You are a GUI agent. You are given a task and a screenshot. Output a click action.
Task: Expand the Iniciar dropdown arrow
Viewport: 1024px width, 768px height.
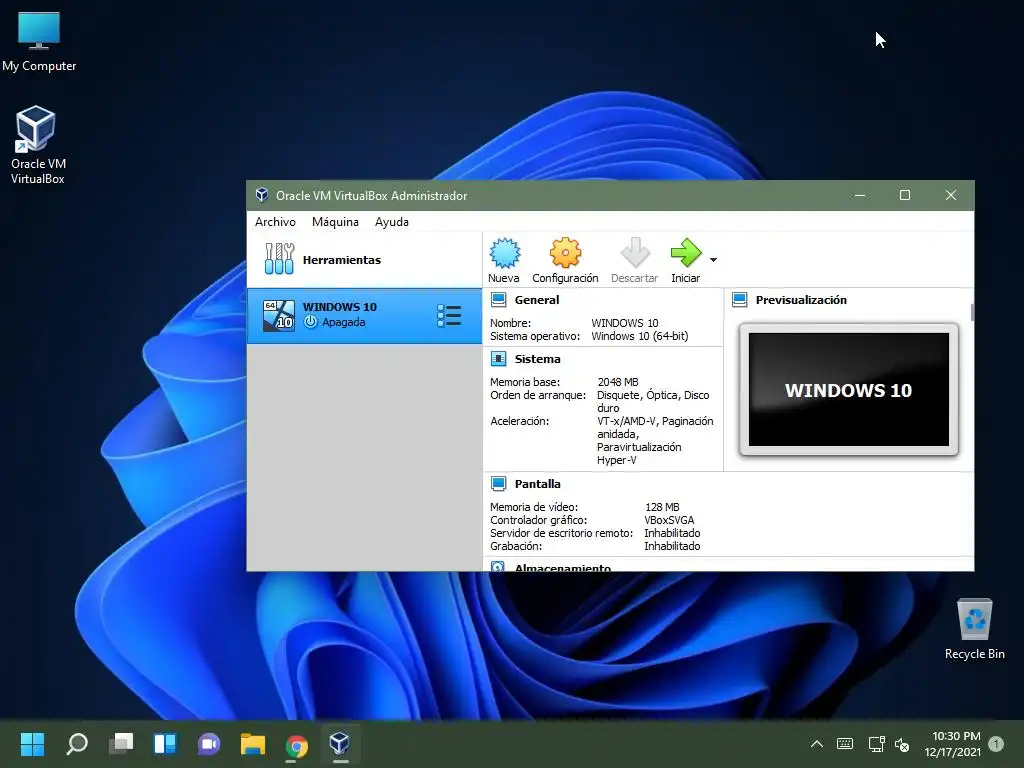coord(713,260)
